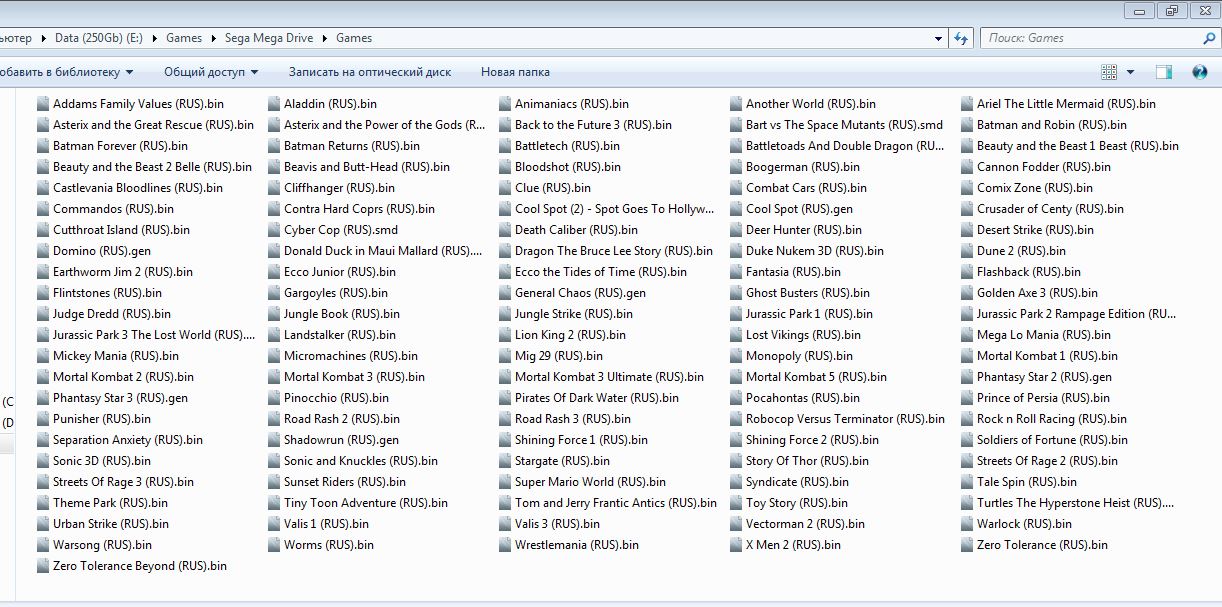
Task: Select Sunset Riders (RUS).bin
Action: pos(337,482)
